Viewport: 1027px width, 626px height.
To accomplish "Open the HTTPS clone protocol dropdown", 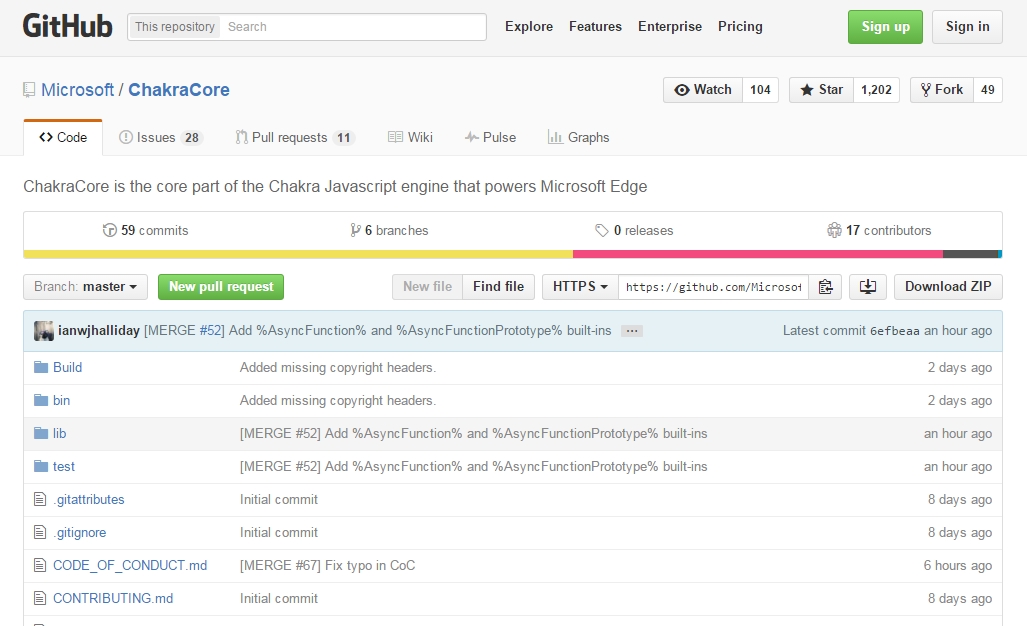I will click(x=579, y=287).
